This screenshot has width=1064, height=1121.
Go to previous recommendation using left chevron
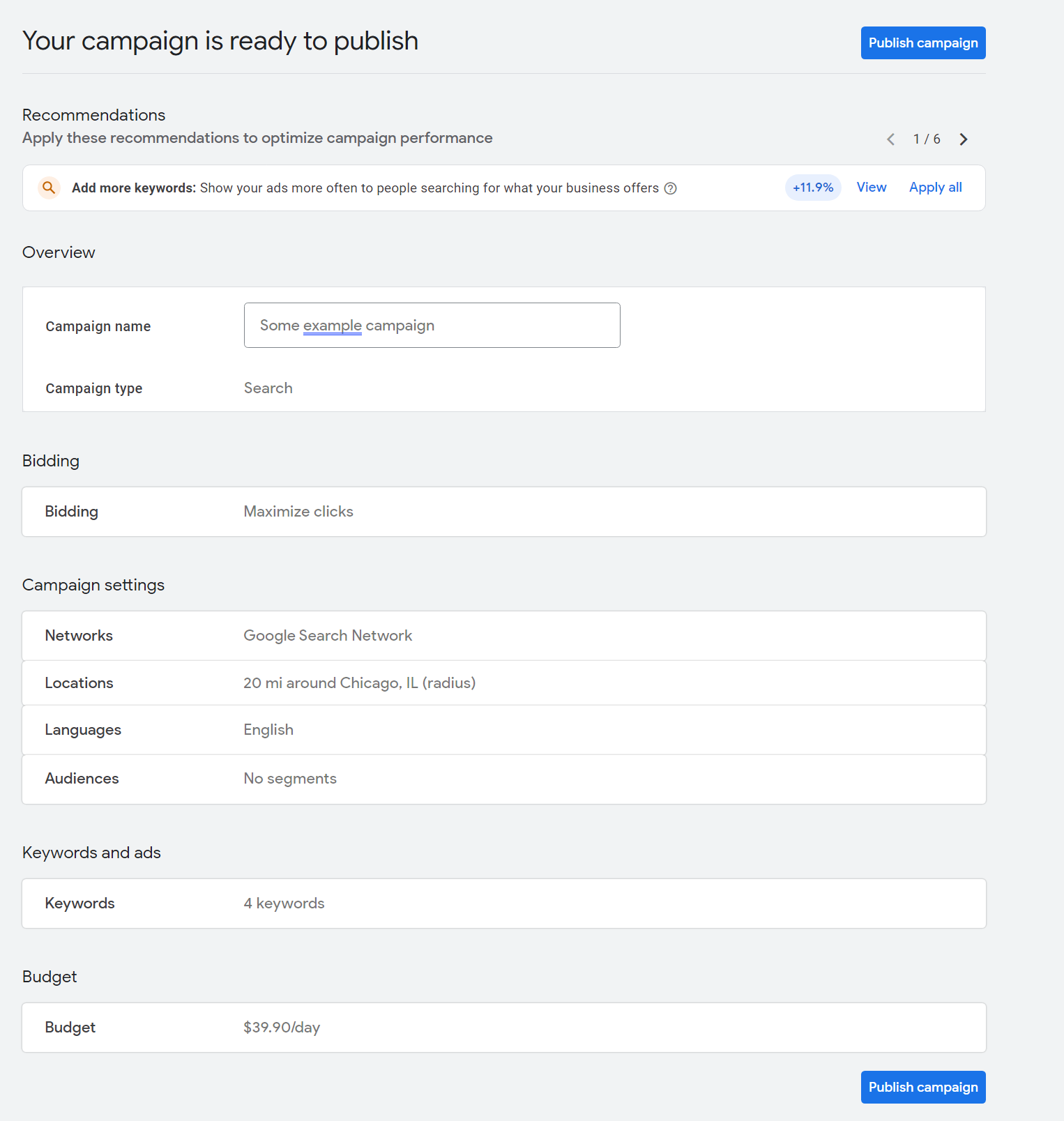[x=890, y=139]
